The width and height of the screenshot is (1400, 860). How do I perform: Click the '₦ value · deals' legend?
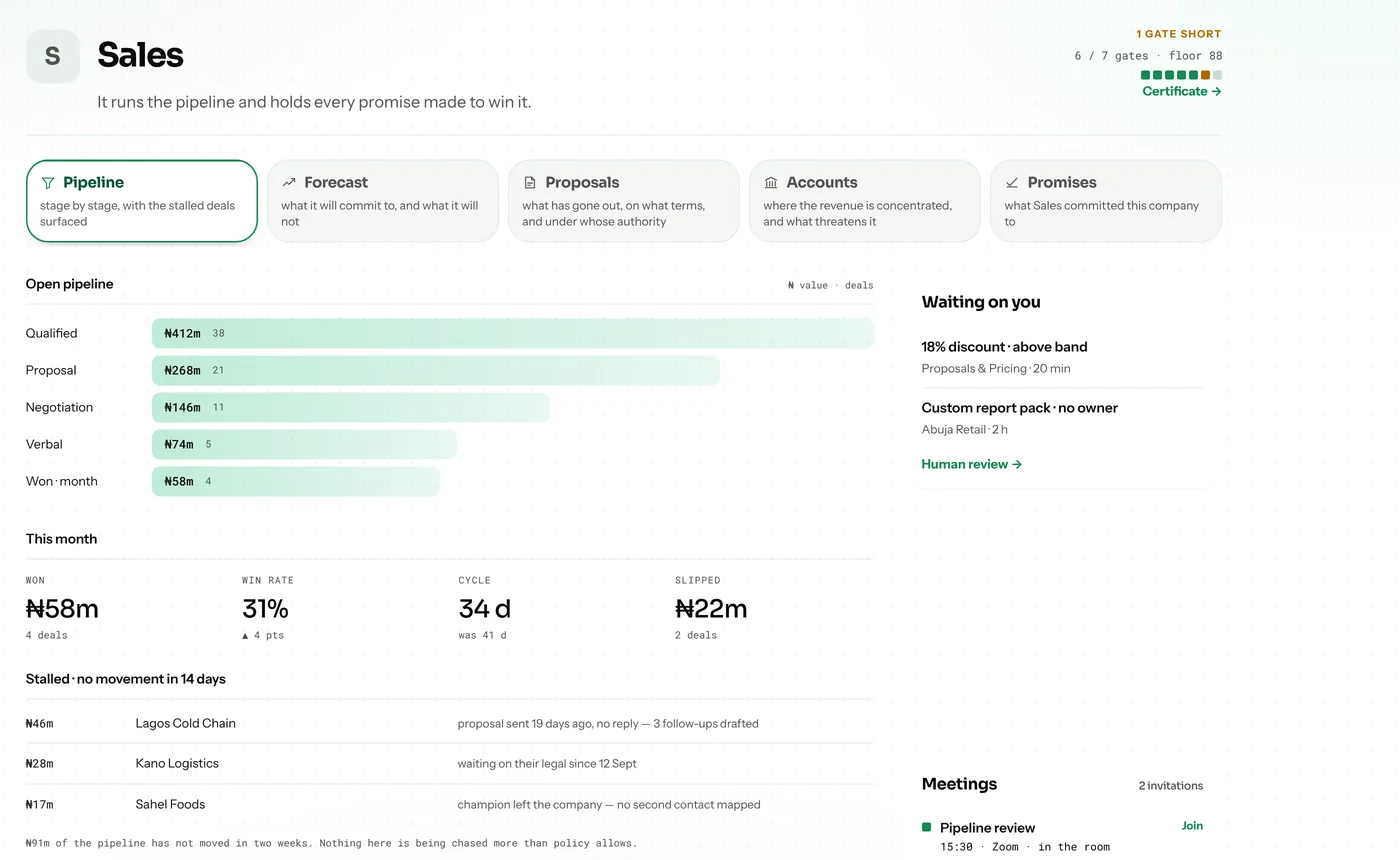coord(831,285)
